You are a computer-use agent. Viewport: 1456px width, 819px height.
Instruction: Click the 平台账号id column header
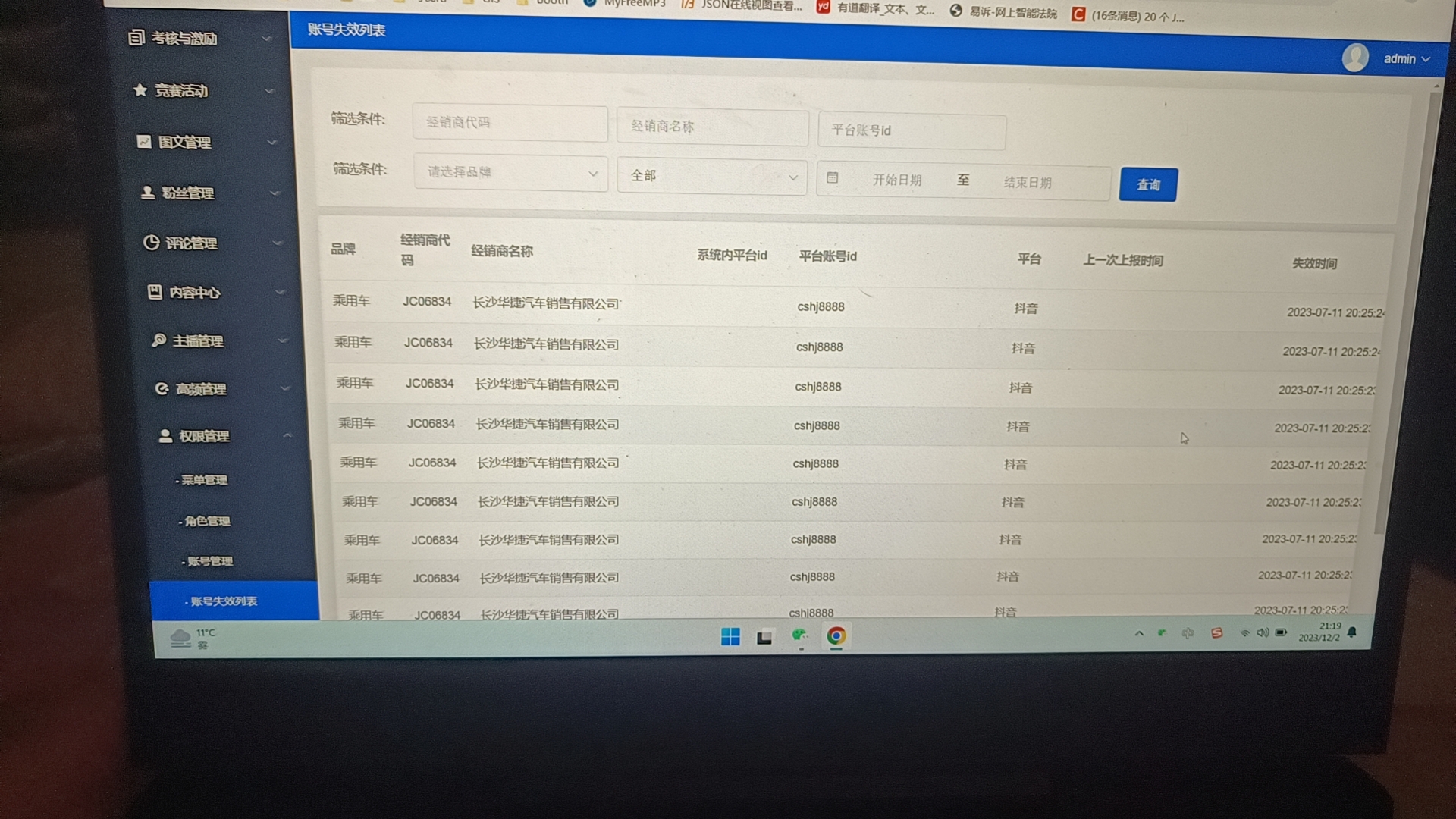pyautogui.click(x=827, y=256)
